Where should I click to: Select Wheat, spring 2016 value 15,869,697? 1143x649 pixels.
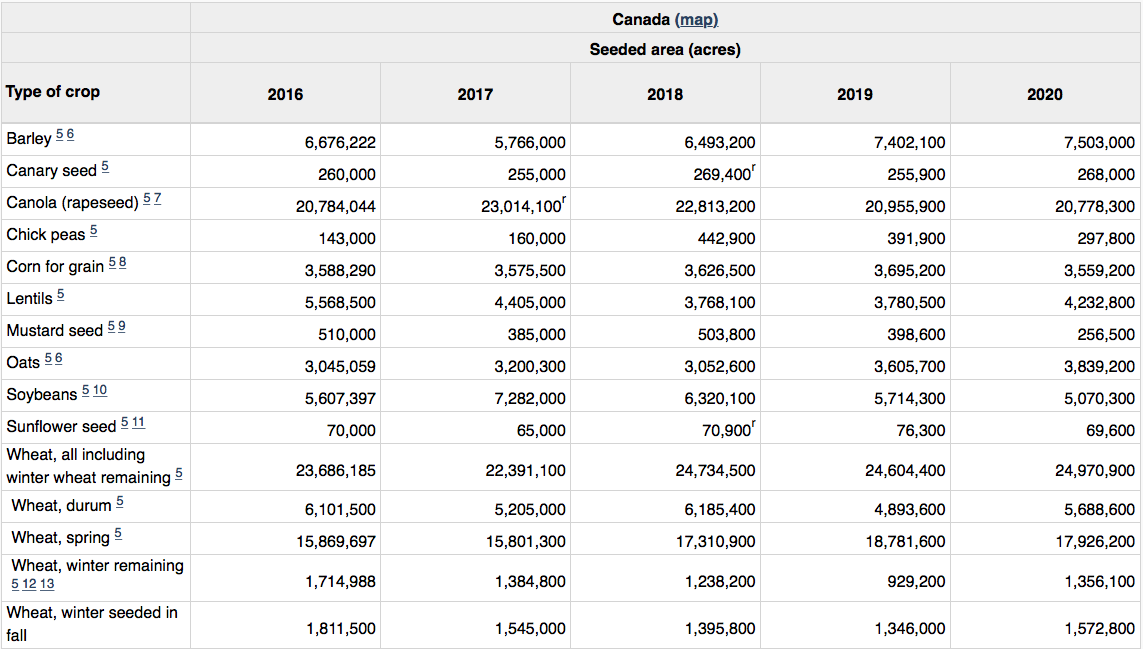(x=335, y=542)
